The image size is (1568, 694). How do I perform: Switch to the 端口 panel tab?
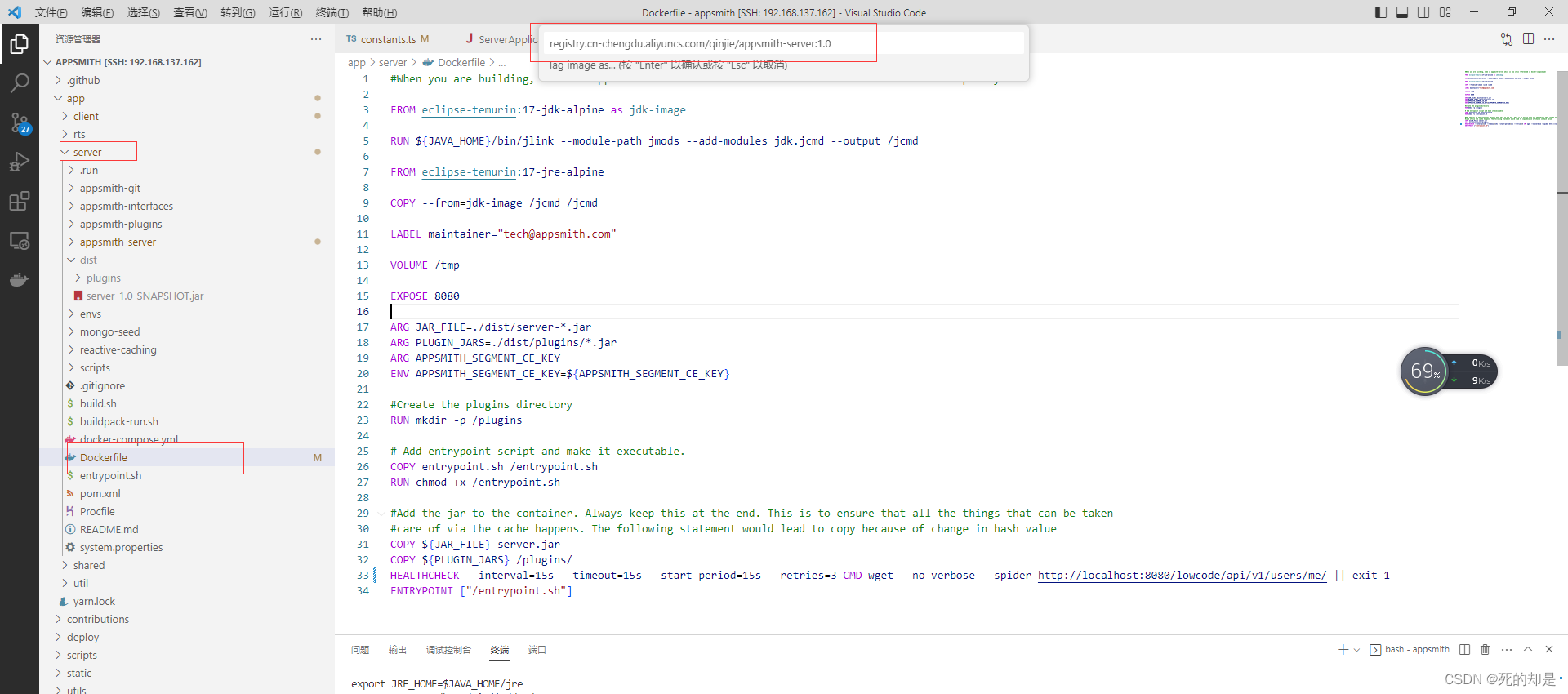tap(537, 650)
